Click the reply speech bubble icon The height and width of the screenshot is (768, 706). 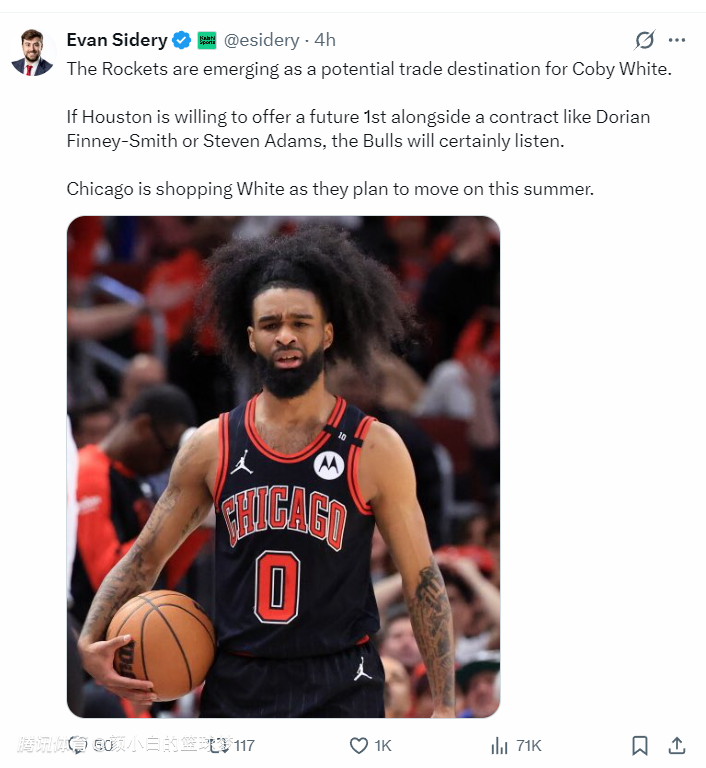point(77,745)
